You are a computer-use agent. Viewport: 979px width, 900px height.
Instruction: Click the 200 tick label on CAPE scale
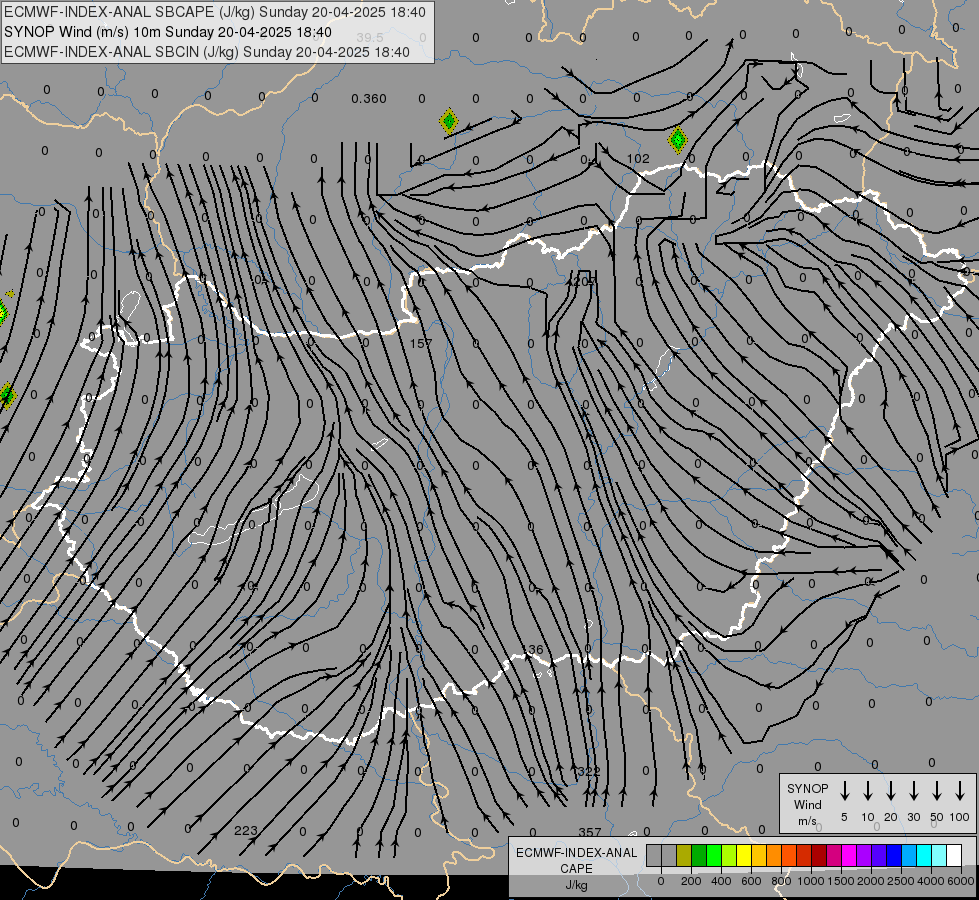click(691, 881)
